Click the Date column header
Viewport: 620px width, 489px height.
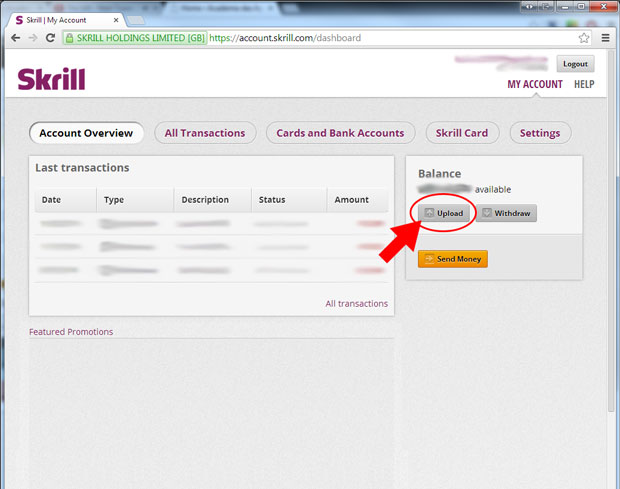(x=66, y=200)
